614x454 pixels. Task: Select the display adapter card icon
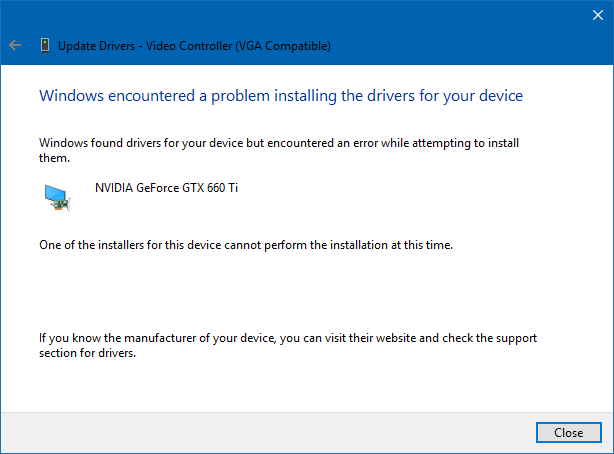coord(57,198)
